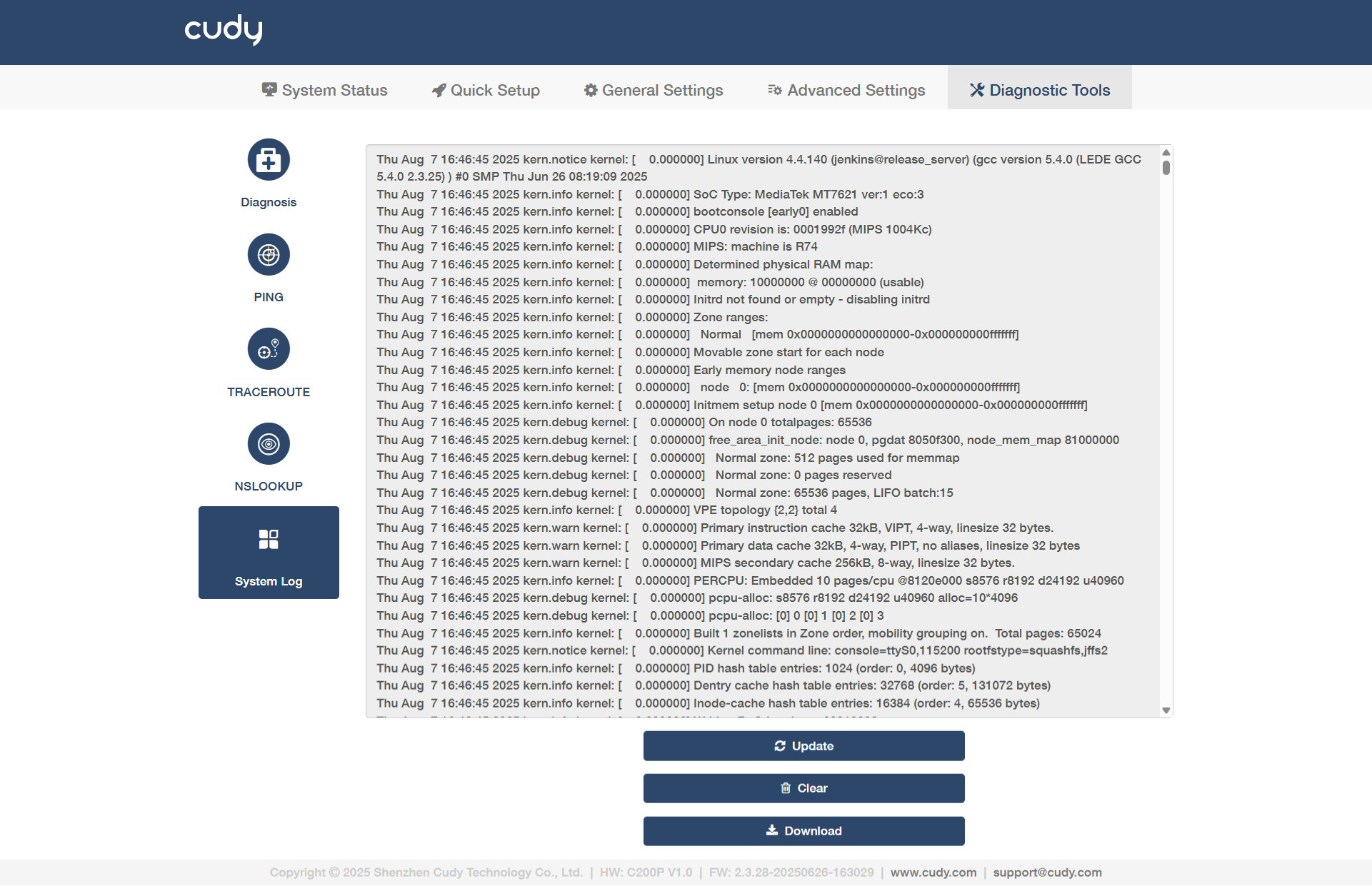Select the NSLOOKUP tool icon
The image size is (1372, 886).
(269, 444)
